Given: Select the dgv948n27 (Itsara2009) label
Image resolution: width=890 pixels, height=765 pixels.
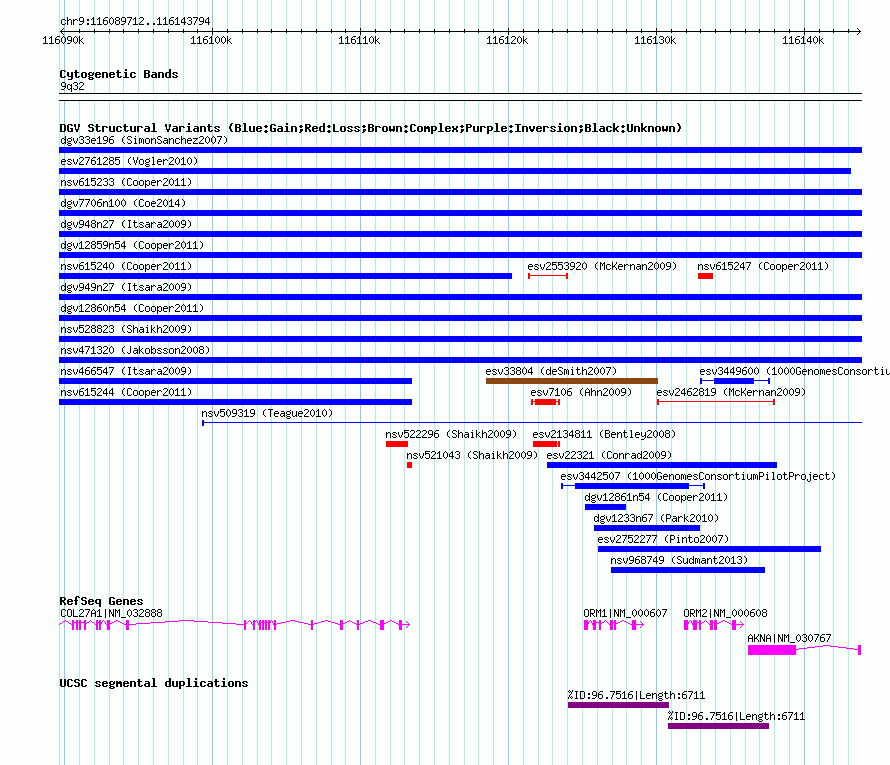Looking at the screenshot, I should click(x=126, y=224).
